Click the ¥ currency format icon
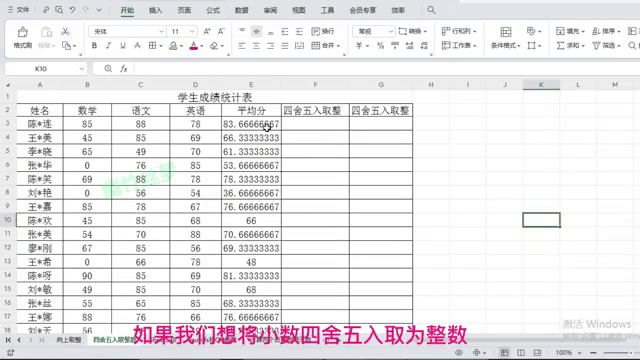The width and height of the screenshot is (640, 360). tap(359, 46)
